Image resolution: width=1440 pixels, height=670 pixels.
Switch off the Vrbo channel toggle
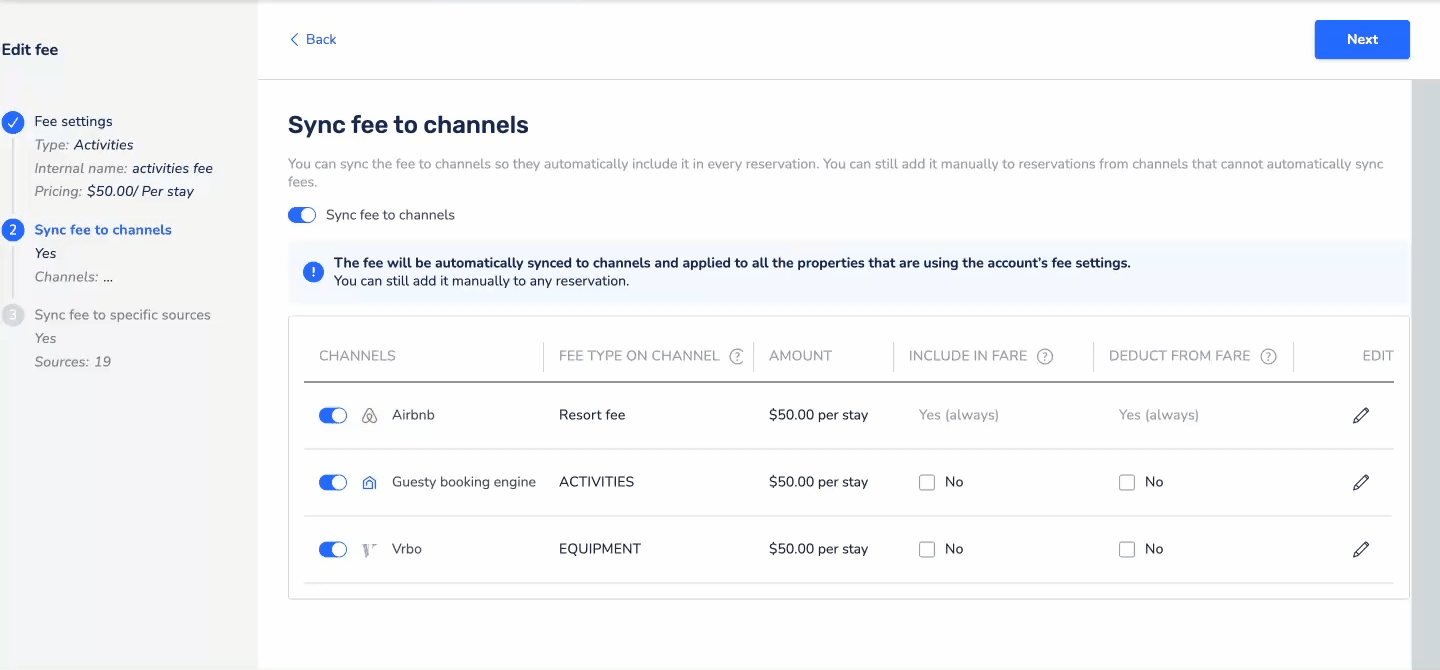(x=333, y=549)
